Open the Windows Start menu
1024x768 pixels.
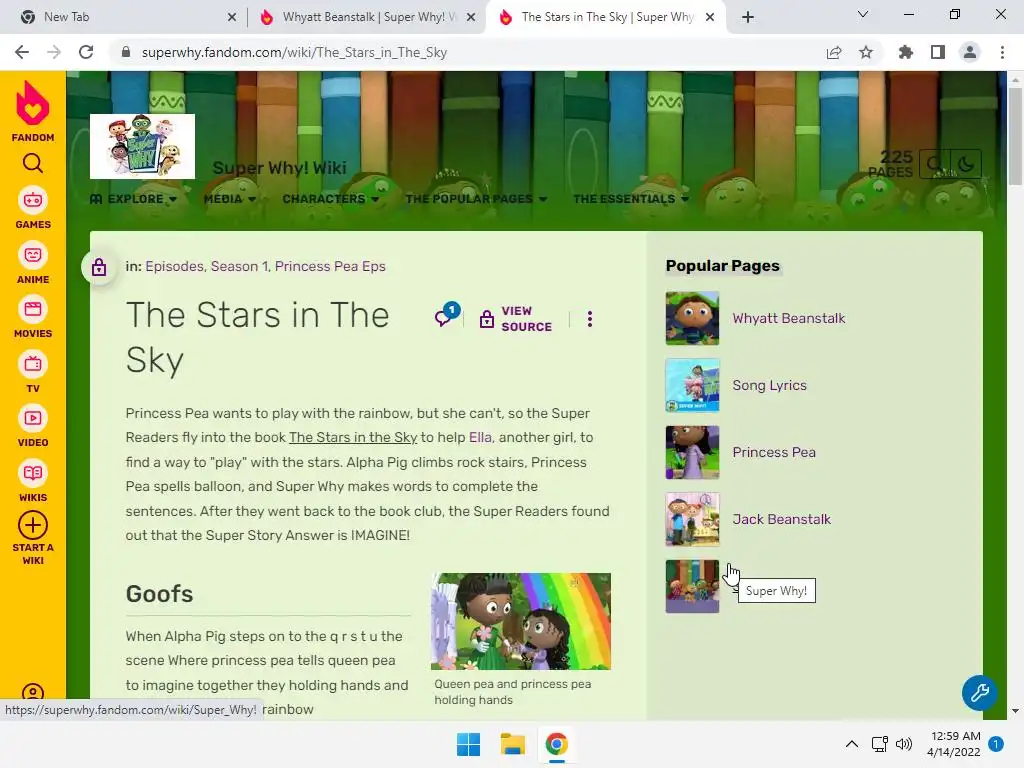468,744
